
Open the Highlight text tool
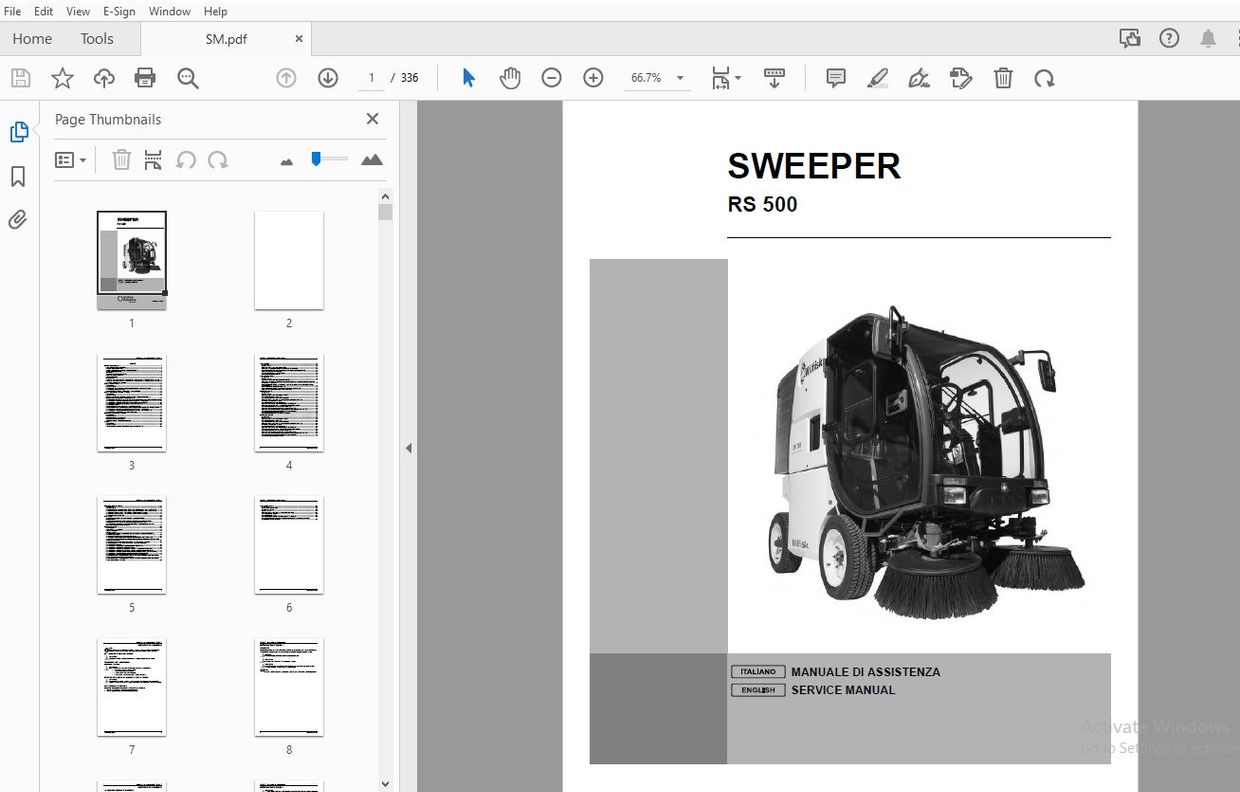pos(877,77)
